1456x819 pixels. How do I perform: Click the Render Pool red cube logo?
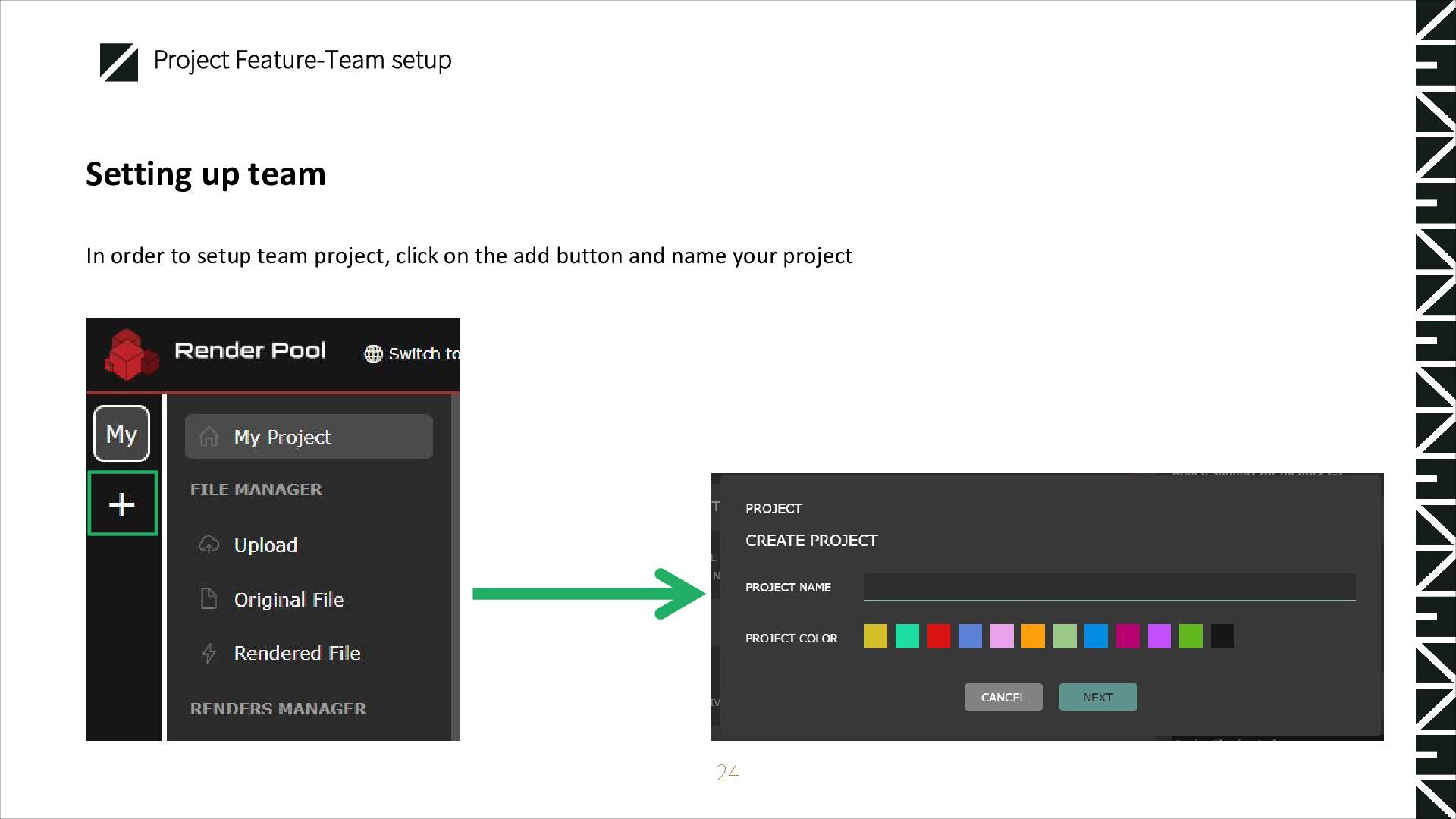point(130,354)
